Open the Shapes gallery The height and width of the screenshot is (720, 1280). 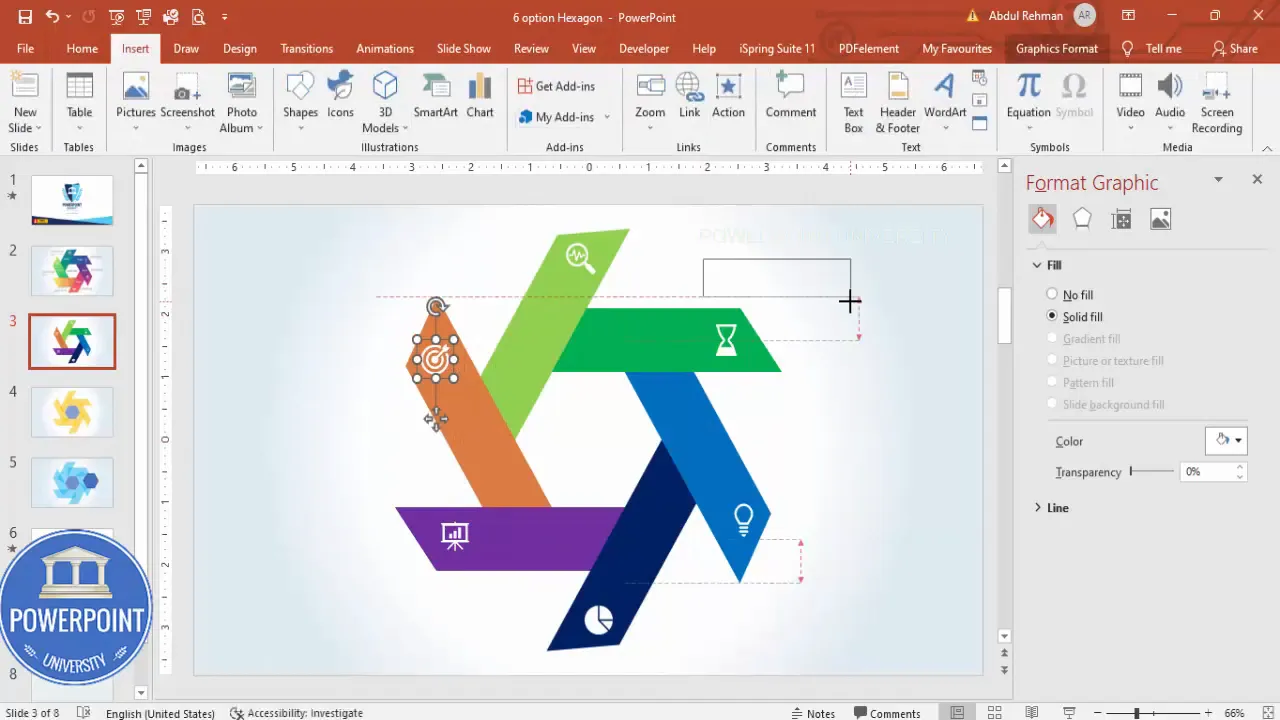point(300,103)
